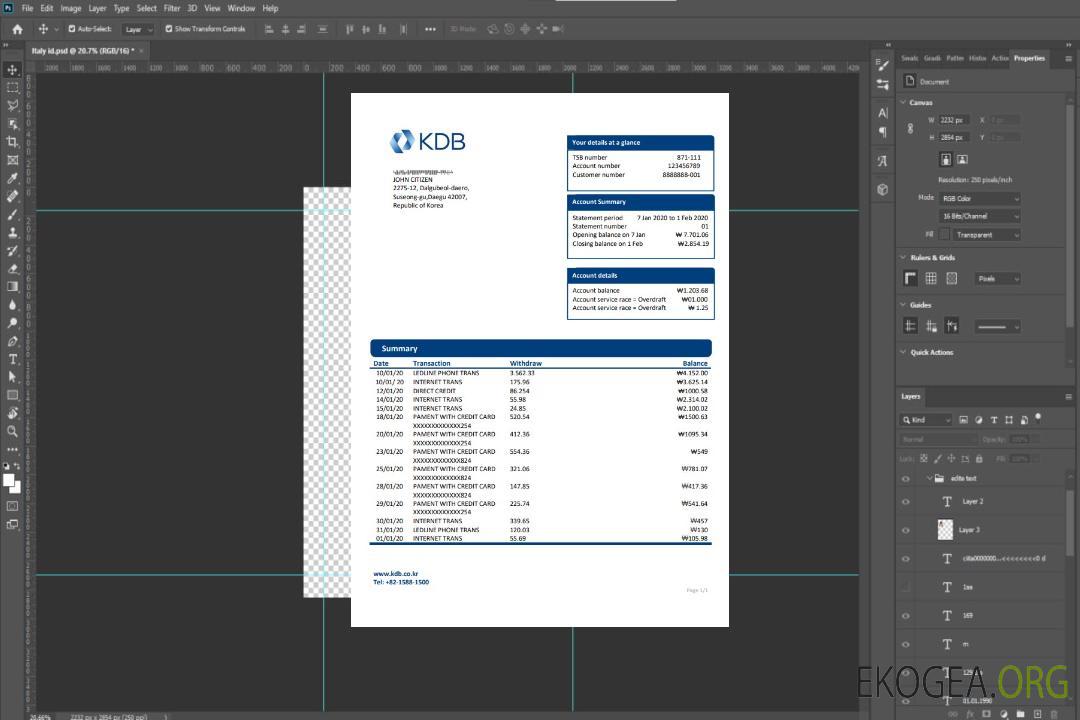Open the Glyphs panel icon
The width and height of the screenshot is (1080, 720).
pyautogui.click(x=883, y=161)
